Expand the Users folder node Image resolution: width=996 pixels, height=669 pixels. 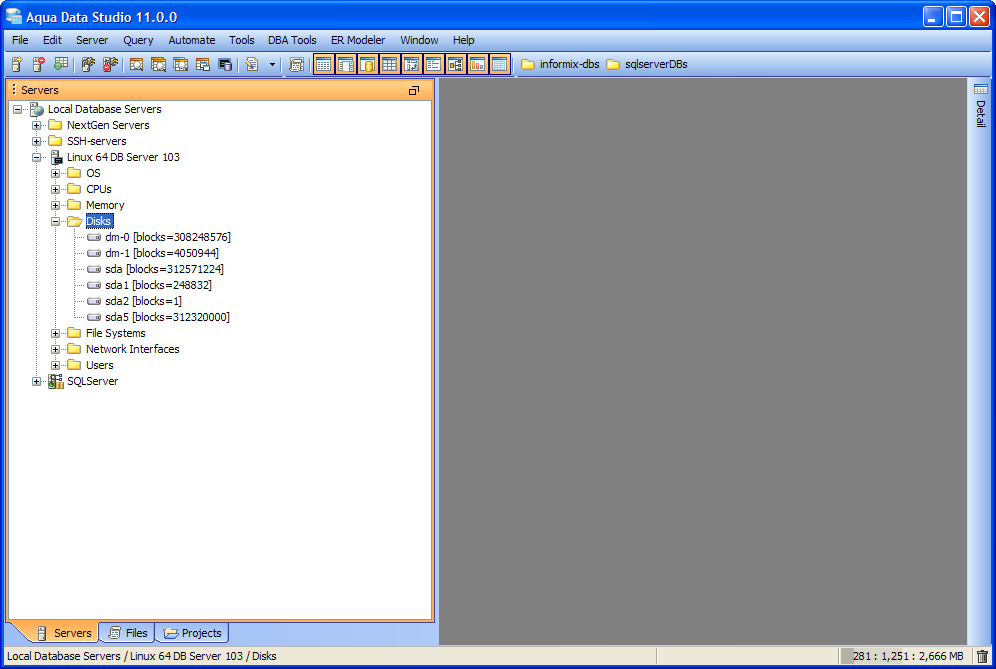click(x=55, y=365)
